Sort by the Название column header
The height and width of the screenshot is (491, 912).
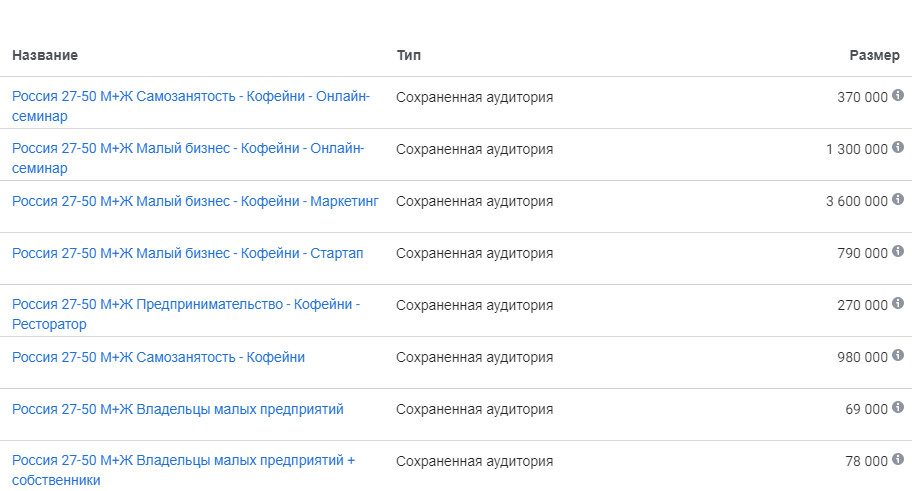[45, 55]
